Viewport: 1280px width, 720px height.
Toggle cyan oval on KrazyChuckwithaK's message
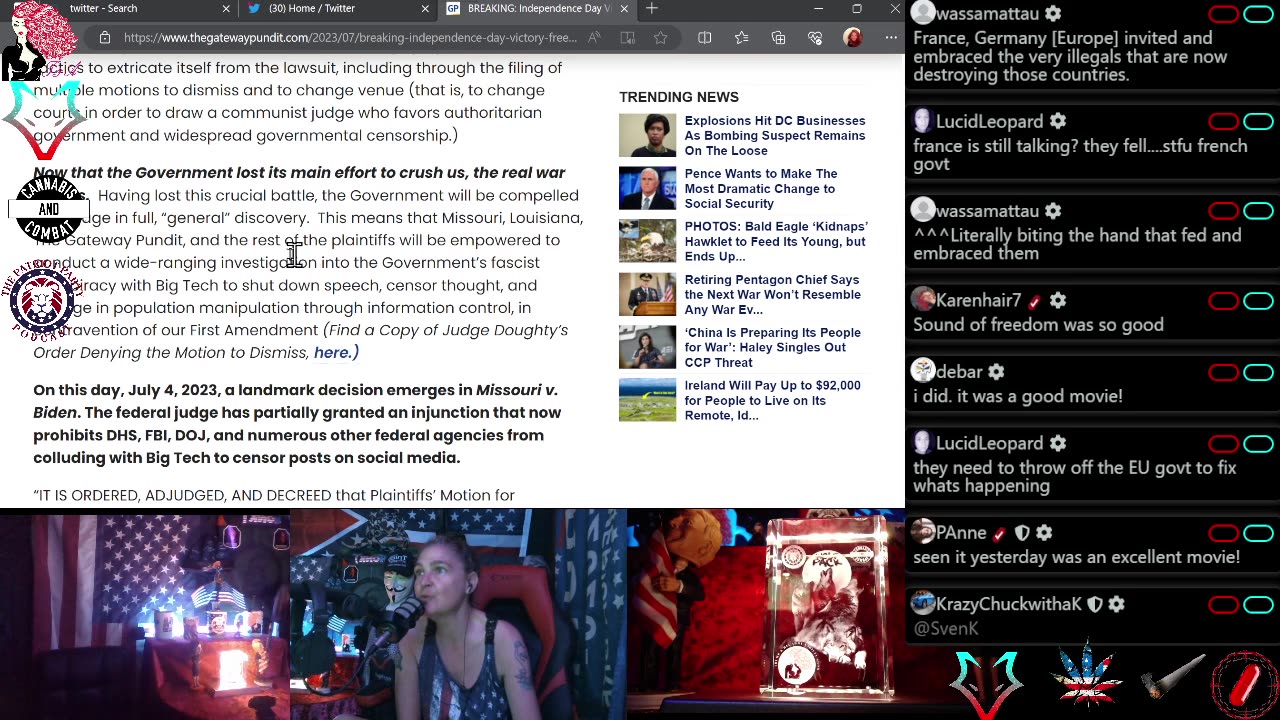tap(1259, 604)
